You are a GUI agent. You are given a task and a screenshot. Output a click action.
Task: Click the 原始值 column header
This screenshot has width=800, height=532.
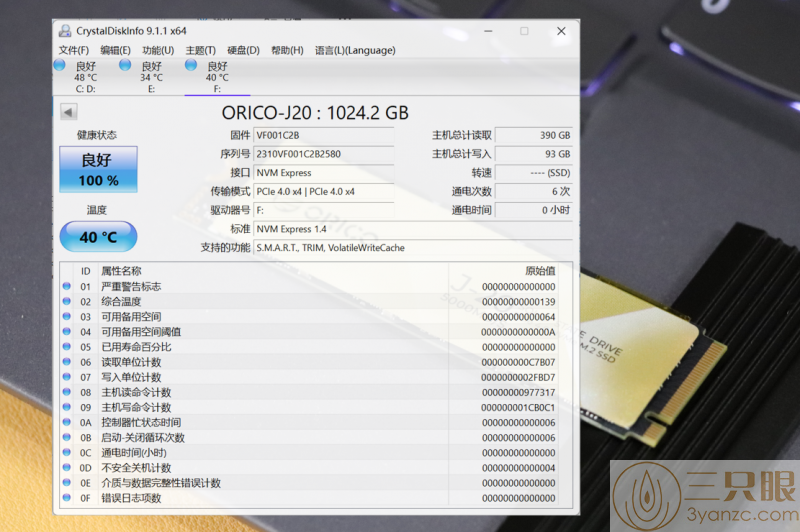click(x=540, y=271)
